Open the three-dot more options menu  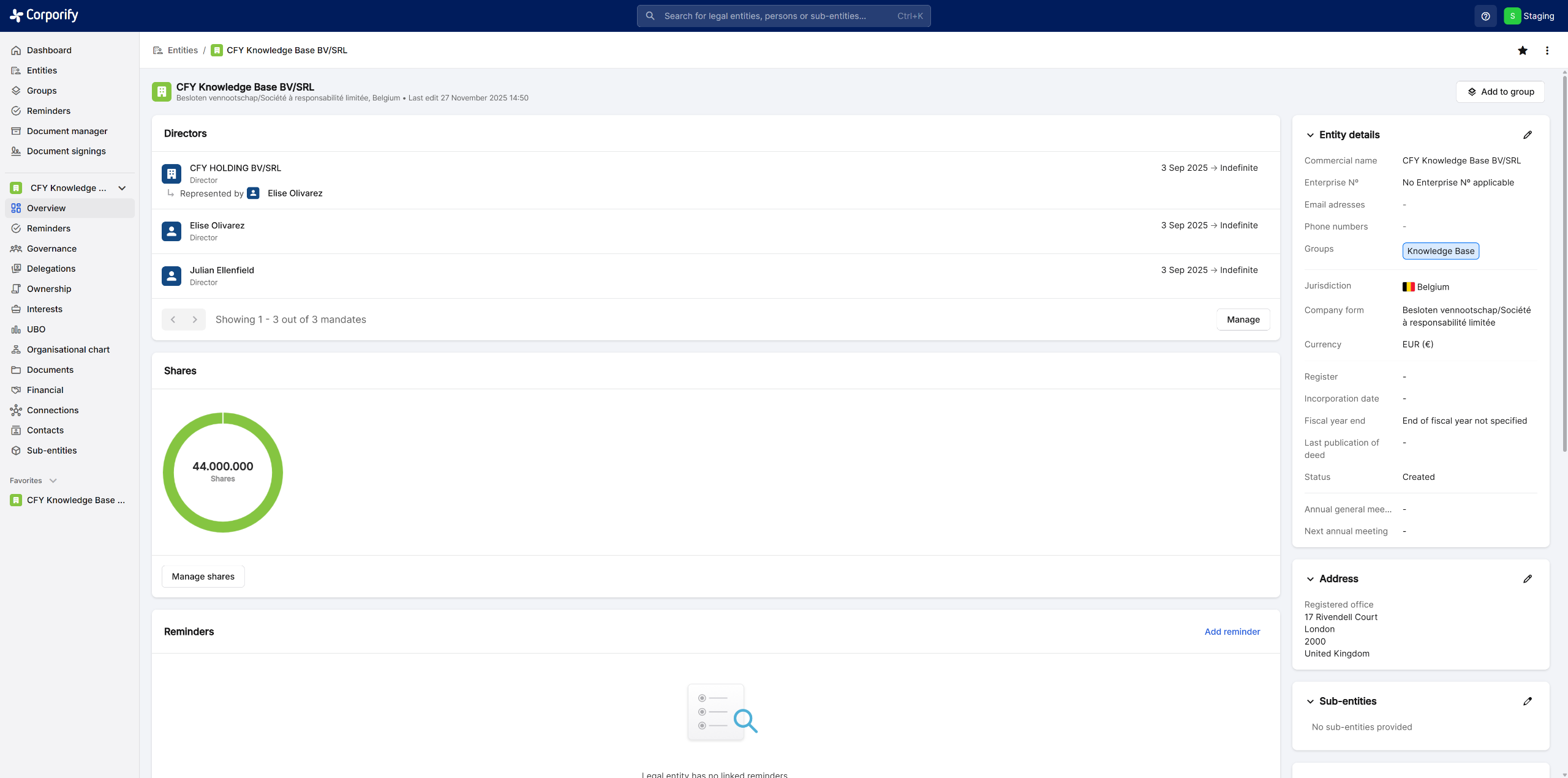coord(1547,50)
